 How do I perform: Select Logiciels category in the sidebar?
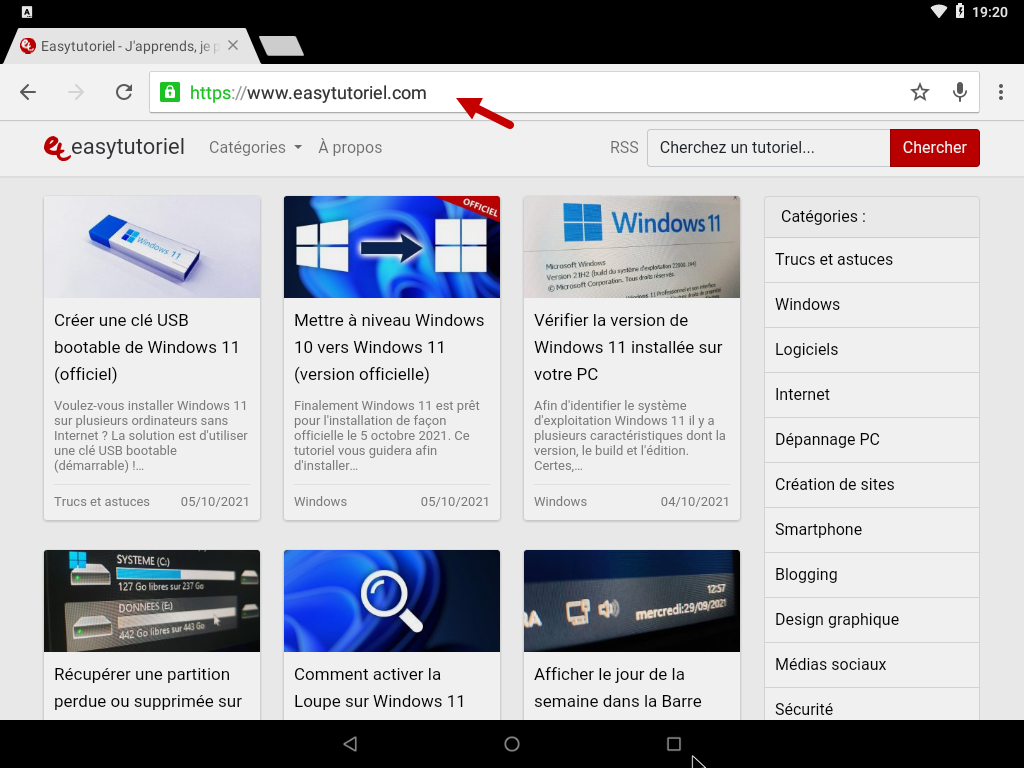pyautogui.click(x=872, y=350)
